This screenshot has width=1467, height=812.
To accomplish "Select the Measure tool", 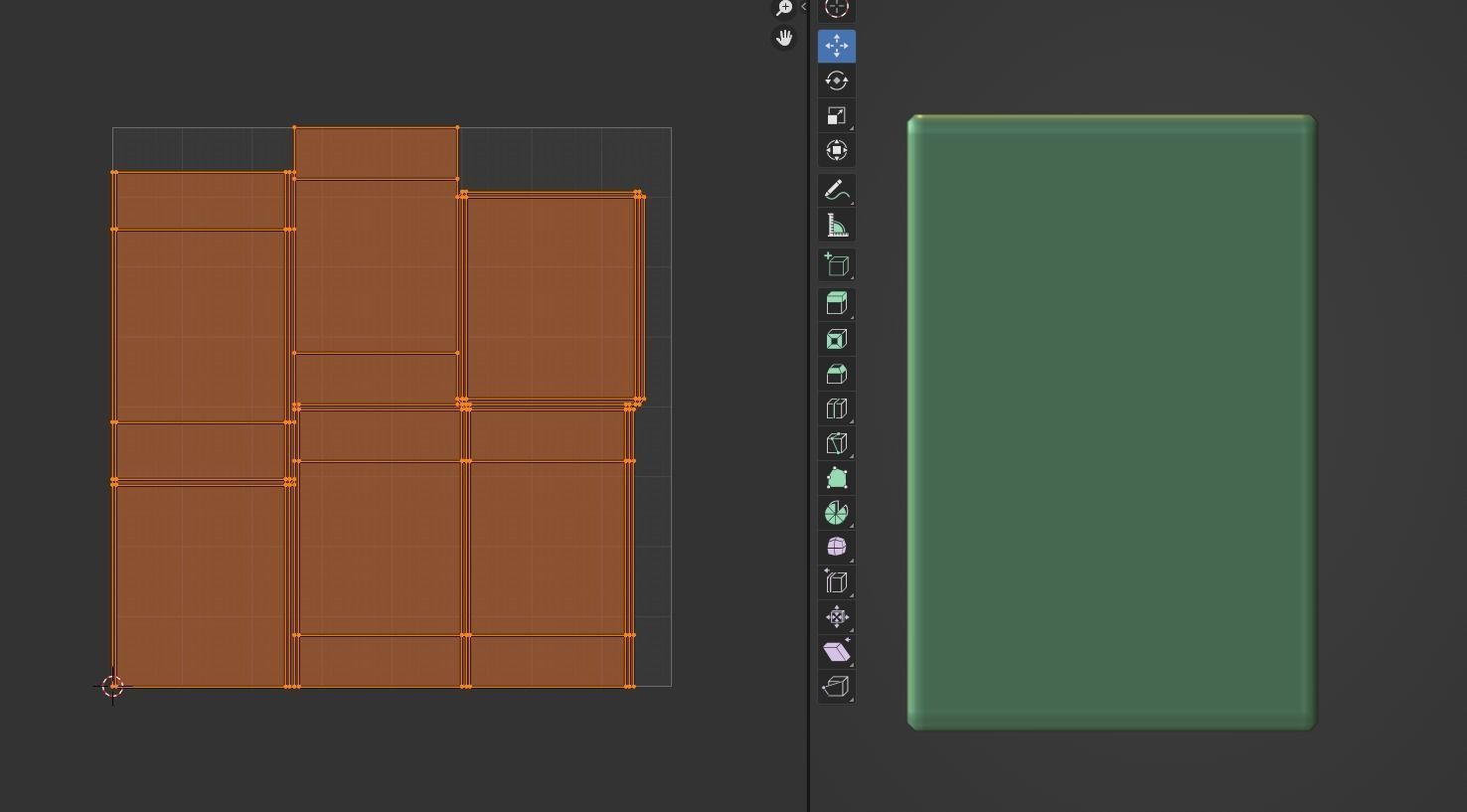I will click(x=836, y=226).
